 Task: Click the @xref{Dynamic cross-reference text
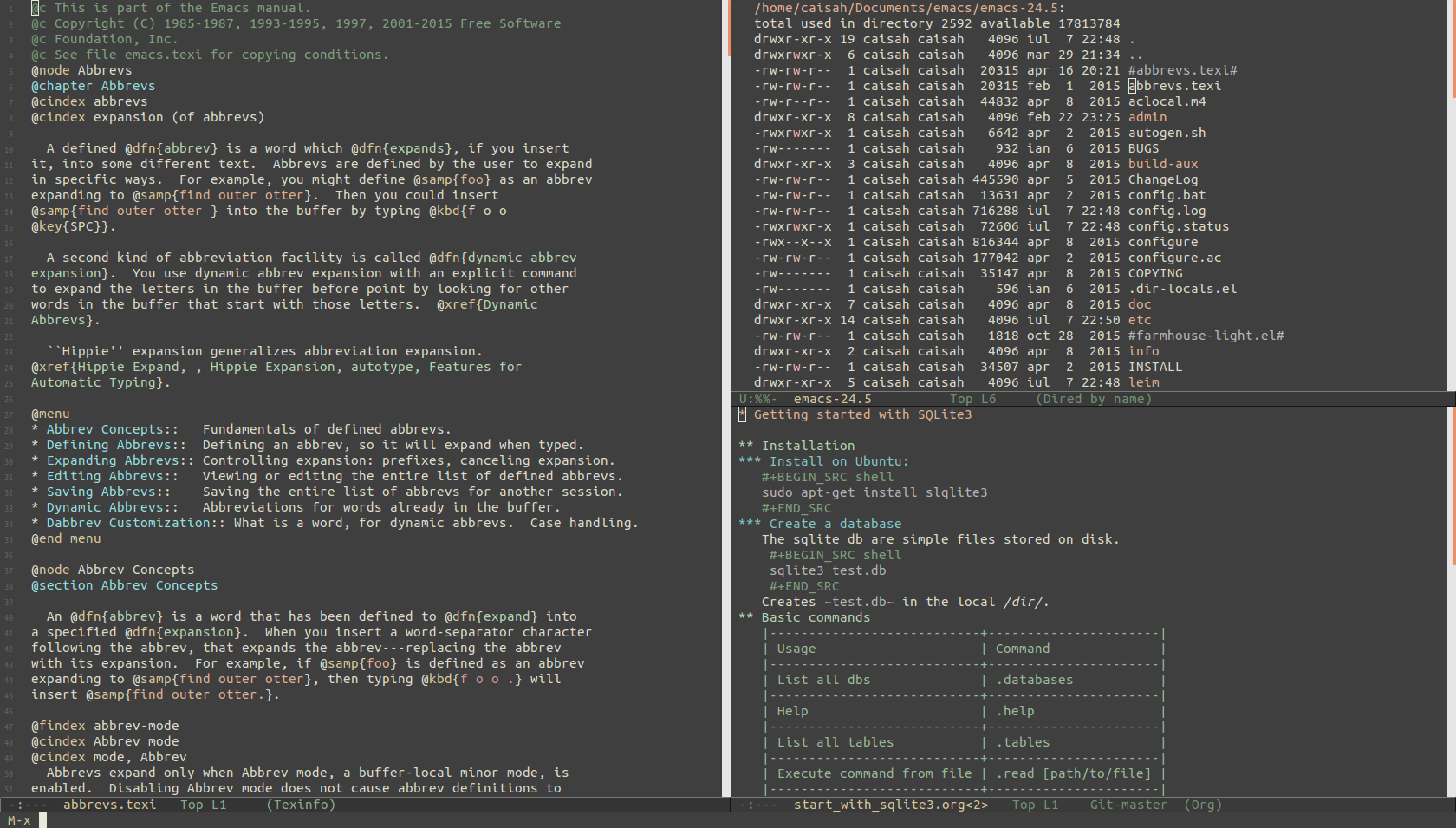(x=487, y=304)
